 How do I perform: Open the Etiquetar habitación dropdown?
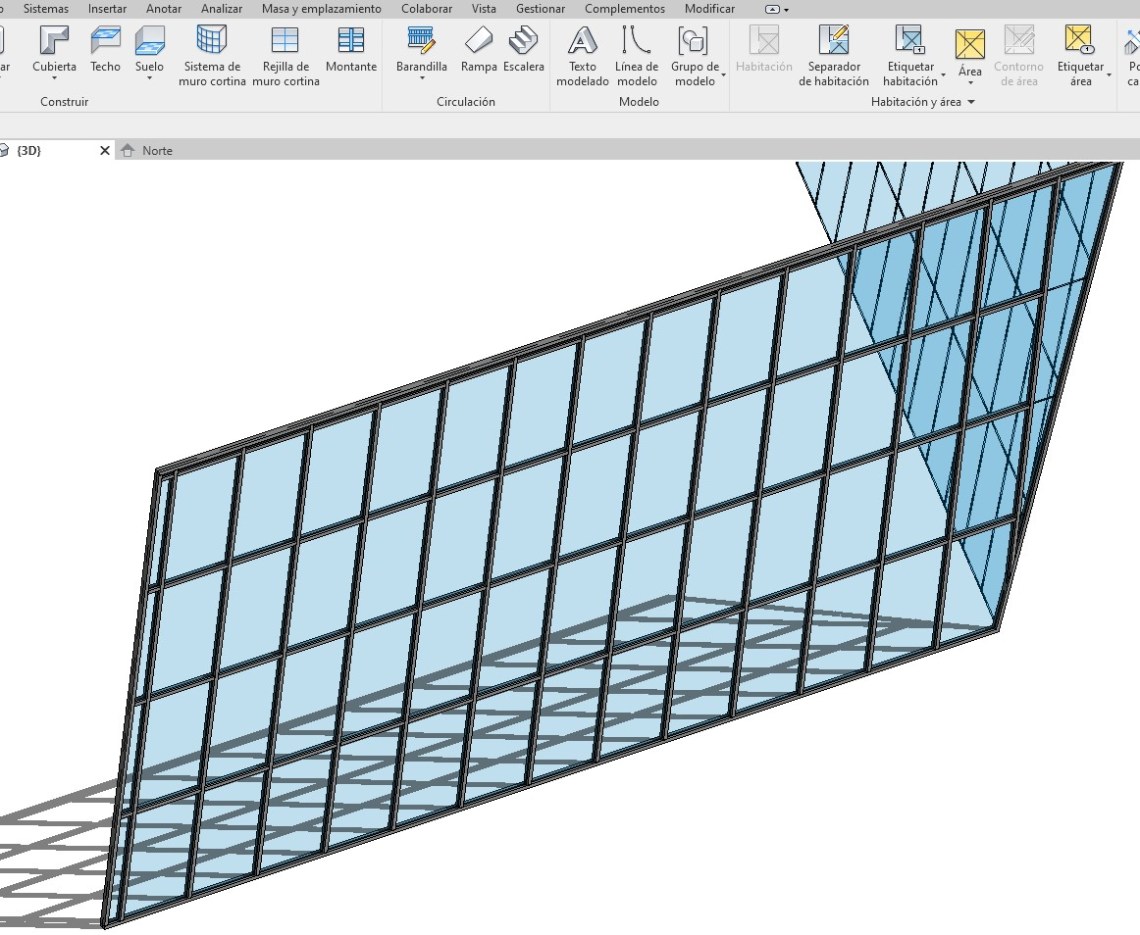coord(942,81)
